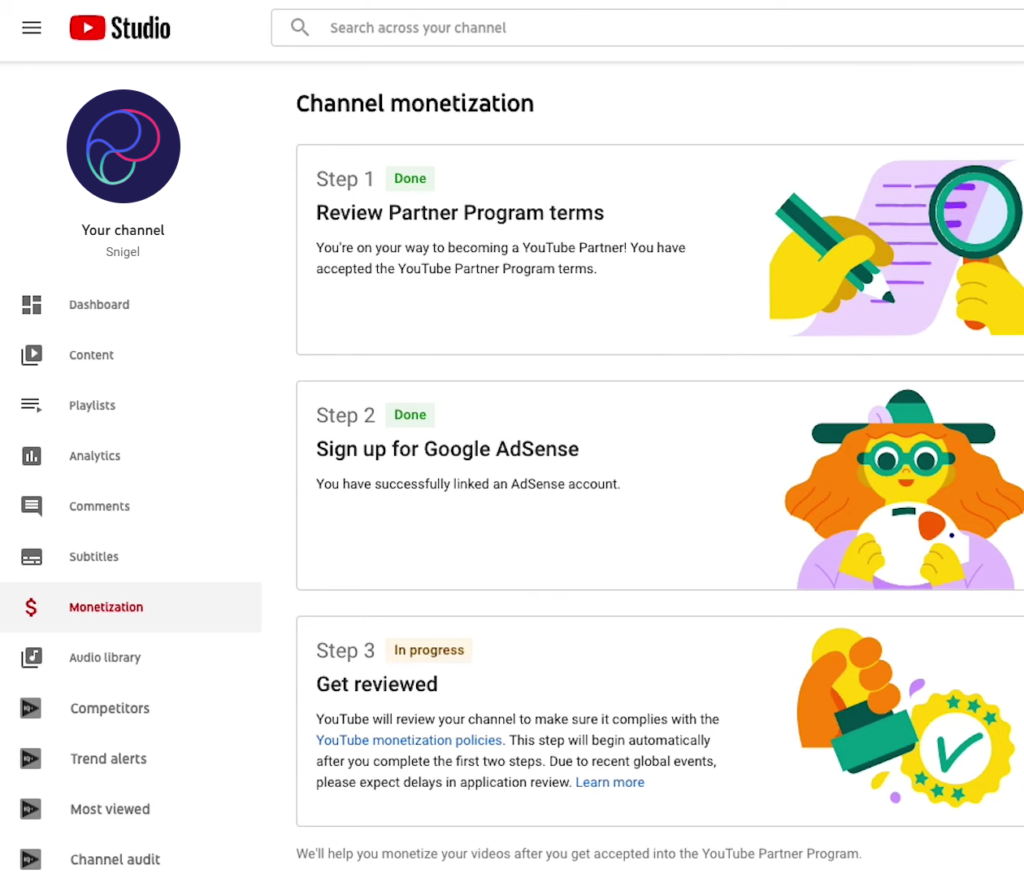Click the Dashboard grid icon
1024x878 pixels.
coord(31,304)
